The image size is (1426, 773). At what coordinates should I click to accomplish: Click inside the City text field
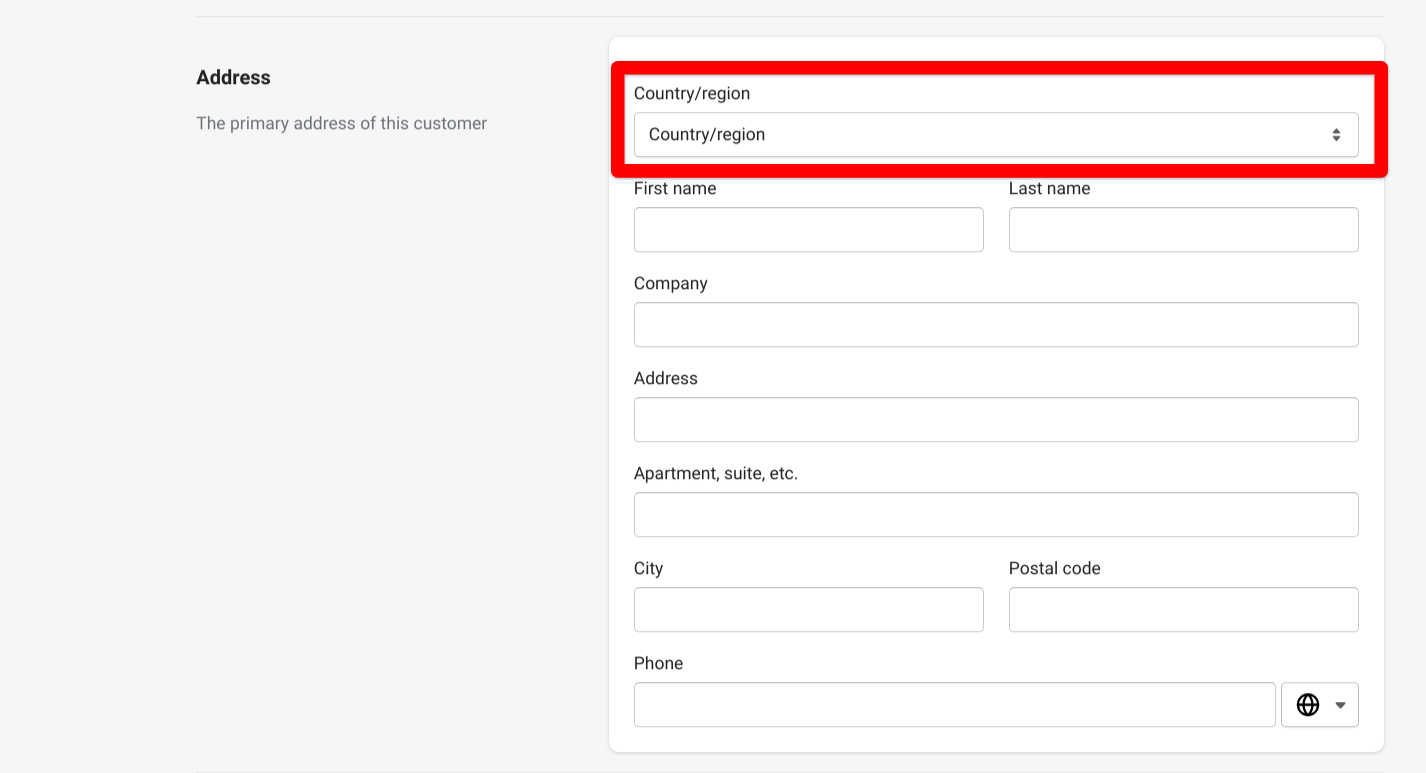click(x=808, y=610)
